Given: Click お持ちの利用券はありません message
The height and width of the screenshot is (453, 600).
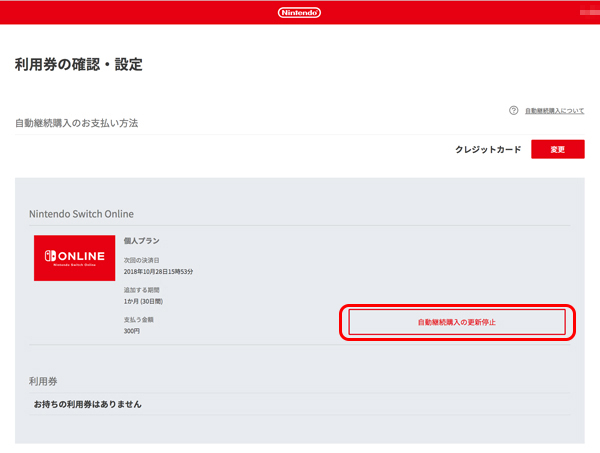Looking at the screenshot, I should click(88, 404).
